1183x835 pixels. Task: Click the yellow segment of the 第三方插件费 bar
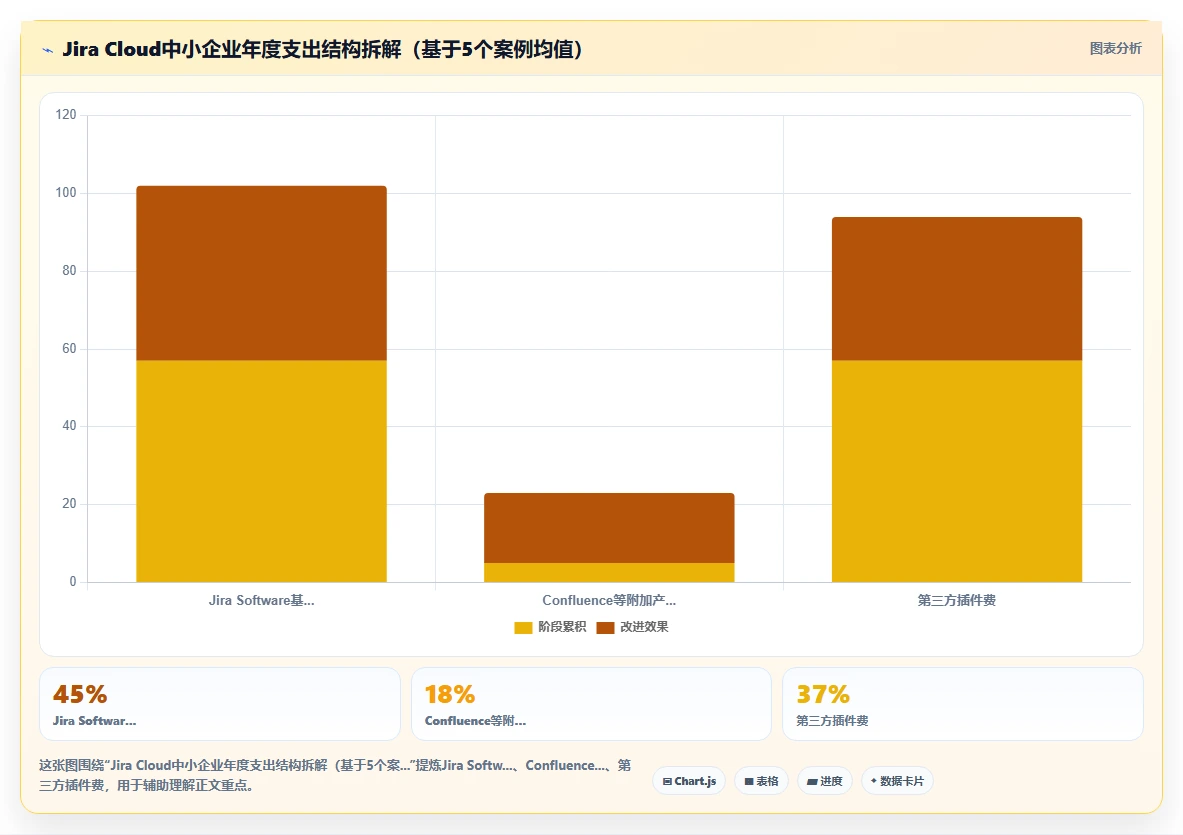[x=957, y=471]
